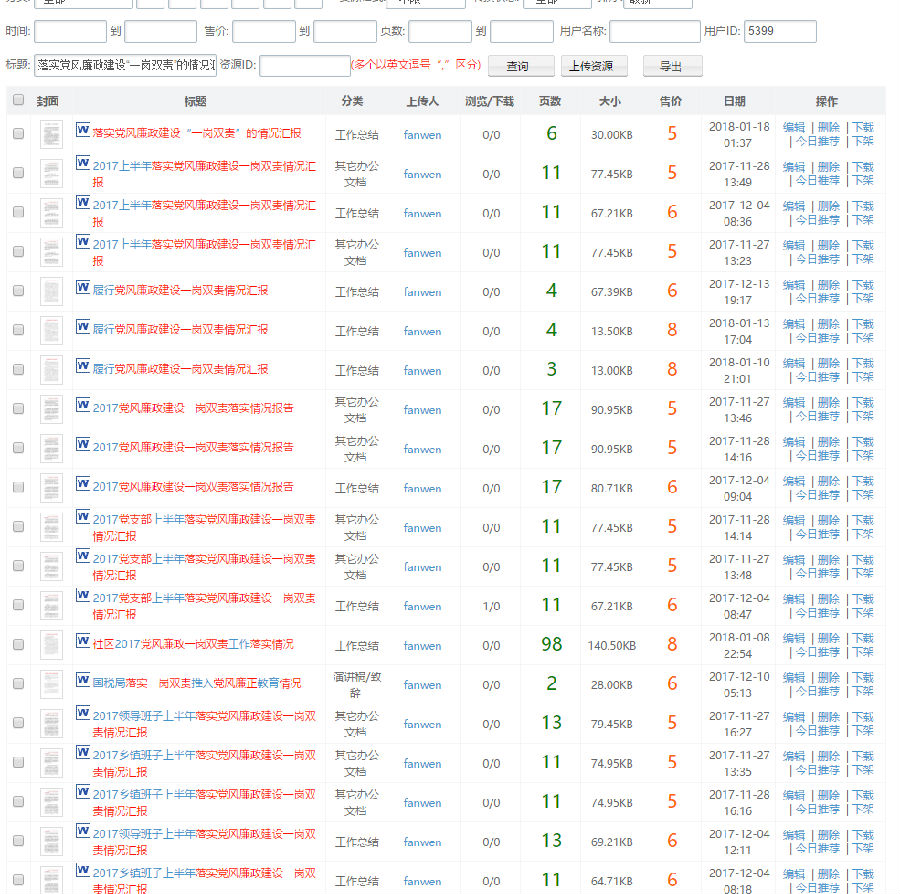The width and height of the screenshot is (900, 894).
Task: Check the box for 社区2017党风廉政 row
Action: pos(18,645)
